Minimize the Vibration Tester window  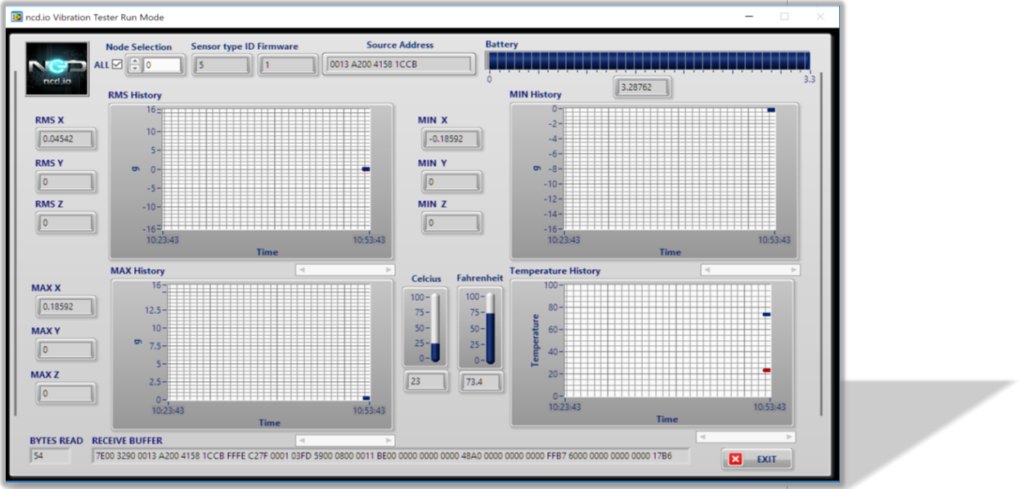[748, 17]
